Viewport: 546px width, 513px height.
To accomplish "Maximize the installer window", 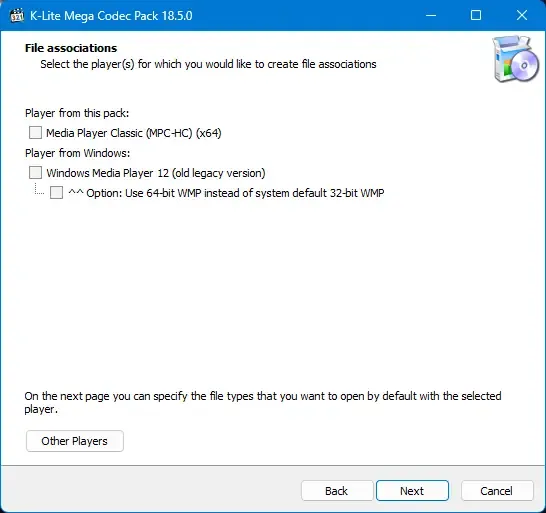I will pos(476,15).
